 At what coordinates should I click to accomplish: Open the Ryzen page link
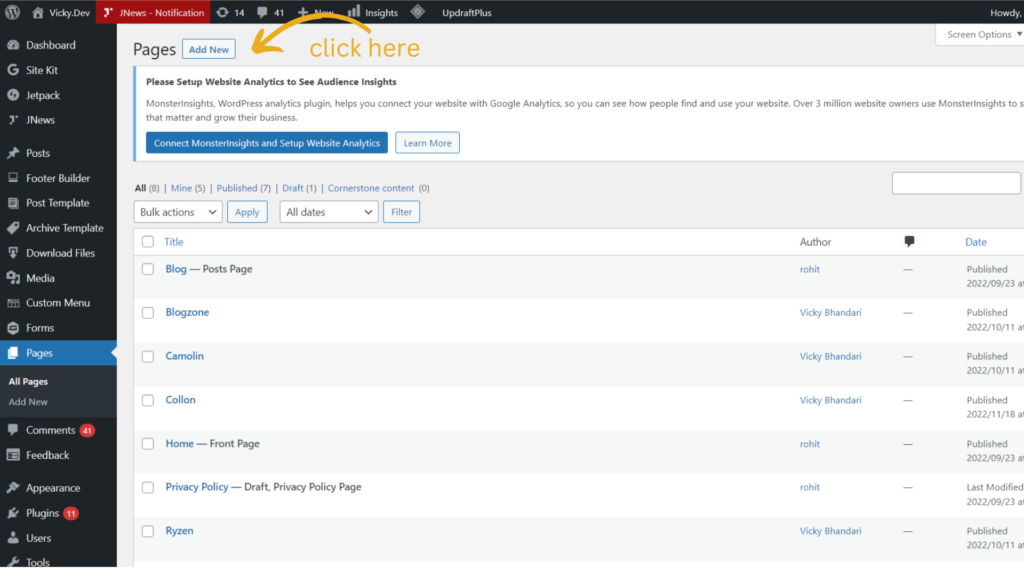coord(180,531)
